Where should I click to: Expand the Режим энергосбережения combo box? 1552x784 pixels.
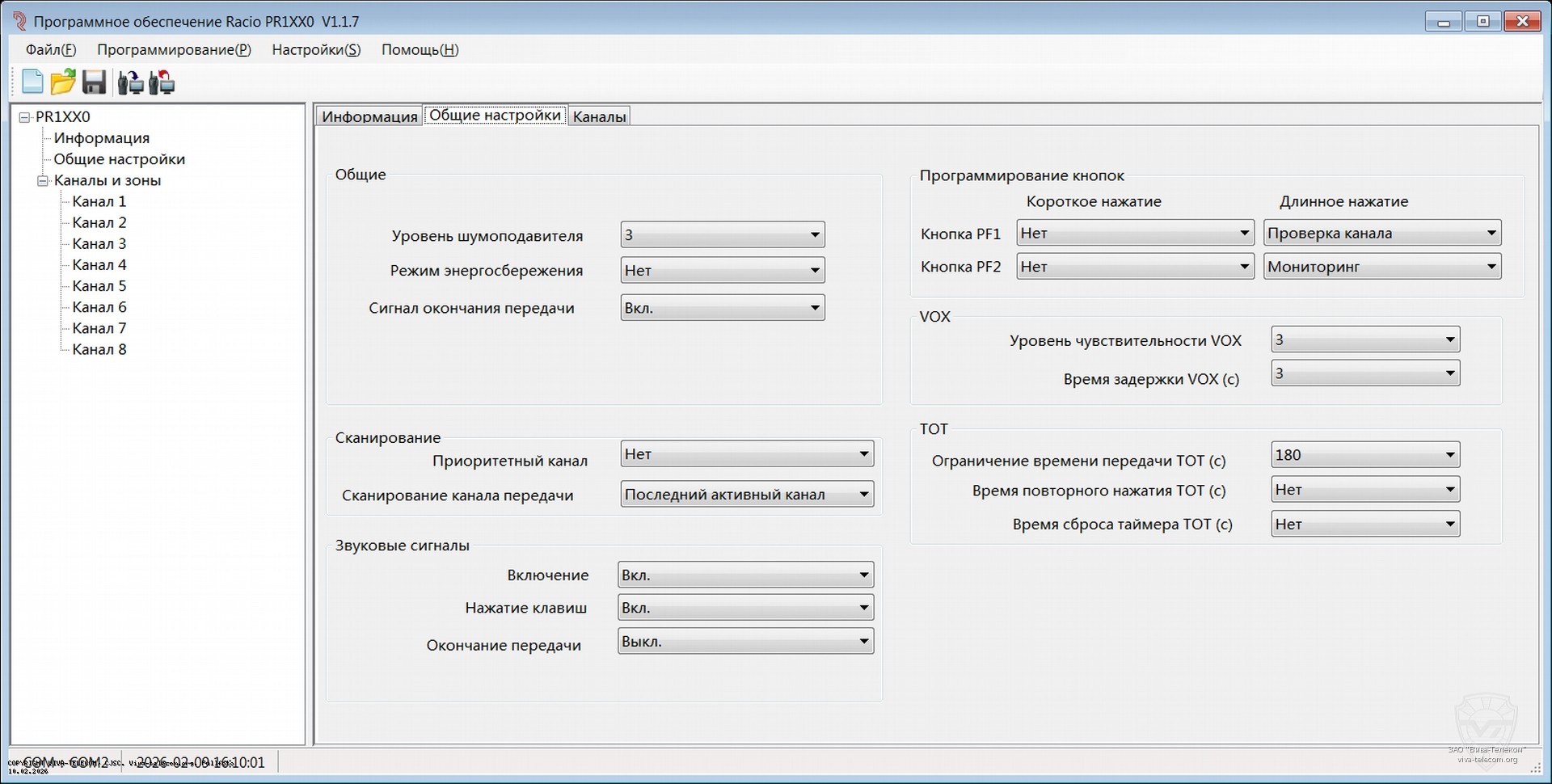coord(722,271)
